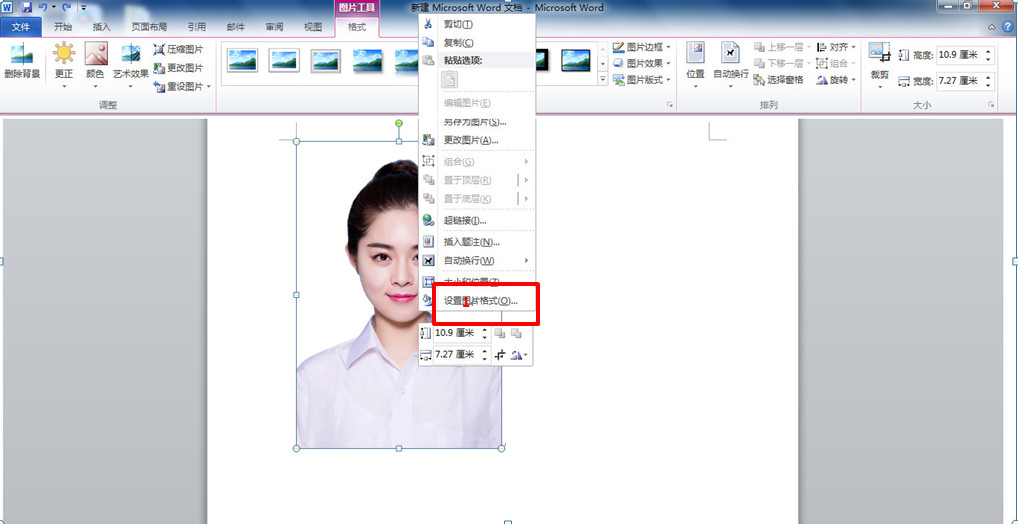Launch the 大小 size dialog launcher
Image resolution: width=1018 pixels, height=524 pixels.
pyautogui.click(x=991, y=104)
